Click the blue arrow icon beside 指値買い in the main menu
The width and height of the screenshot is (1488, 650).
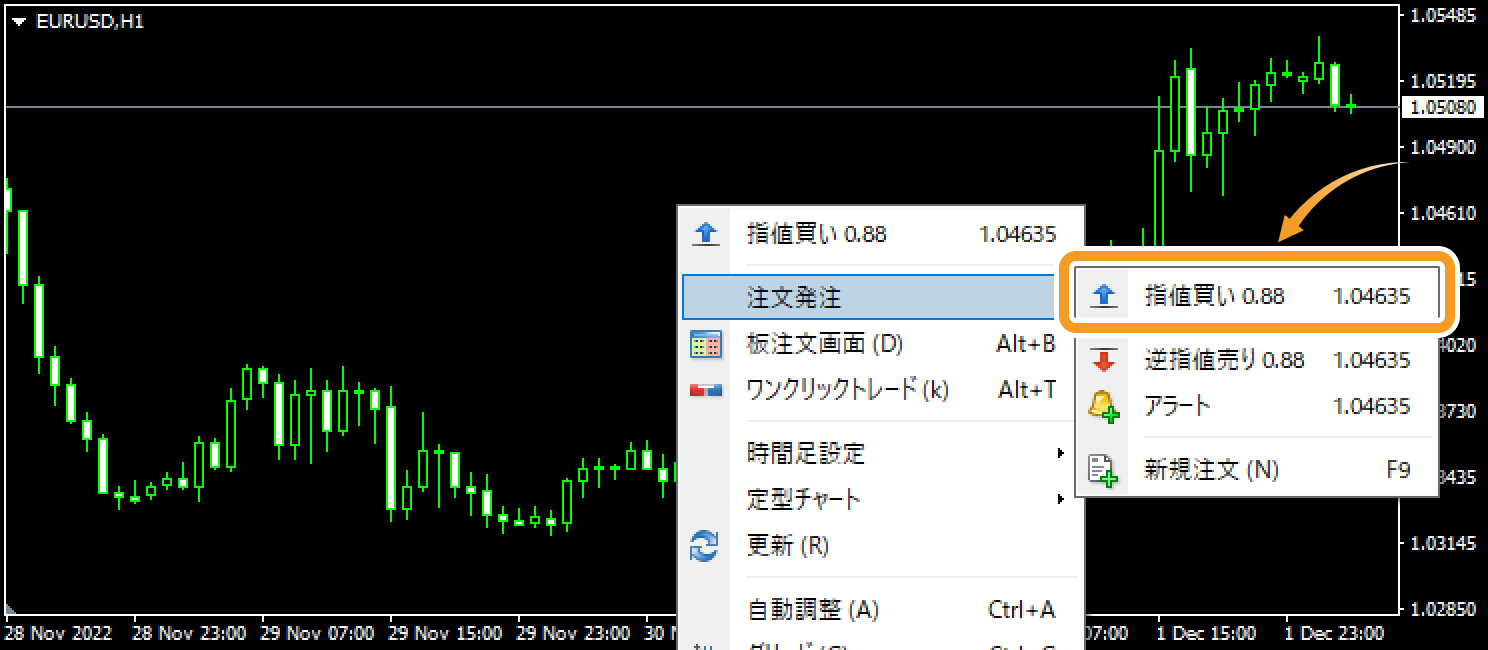pyautogui.click(x=705, y=235)
